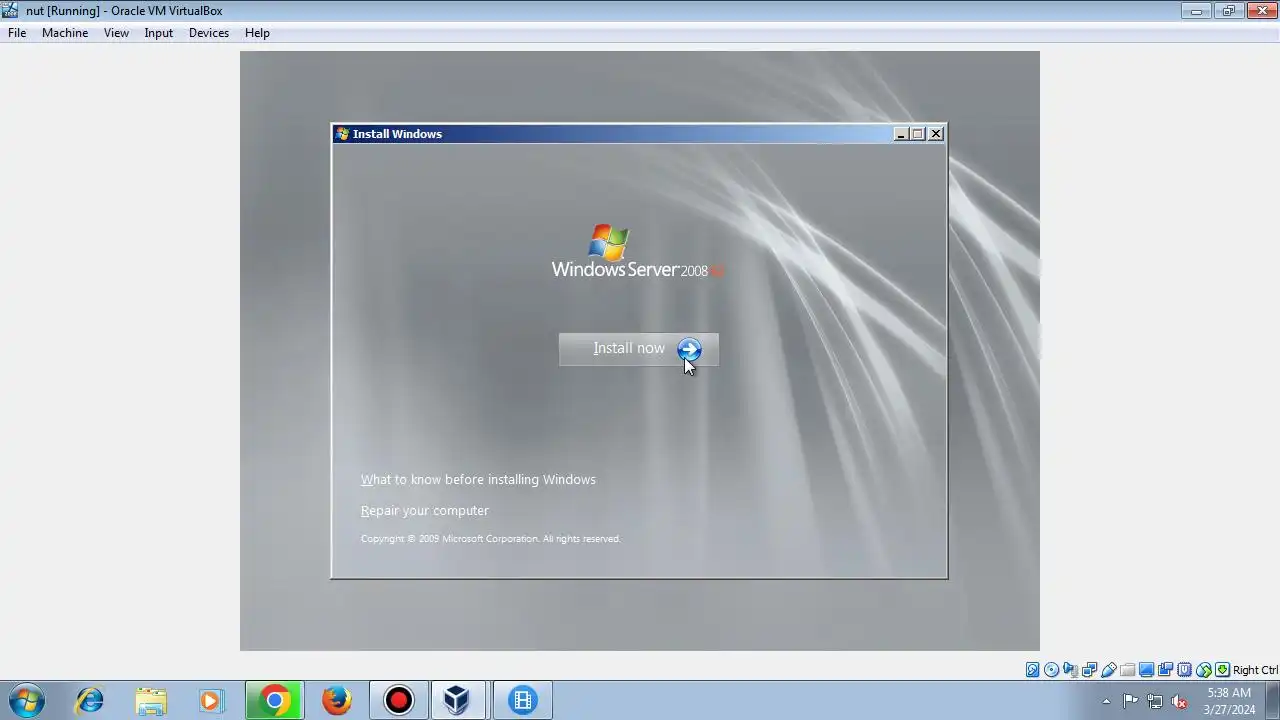
Task: Open the Help menu
Action: (257, 33)
